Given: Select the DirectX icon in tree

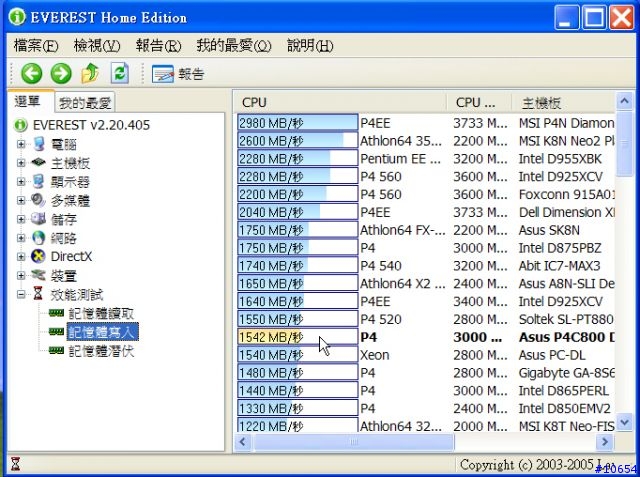Looking at the screenshot, I should (x=38, y=256).
